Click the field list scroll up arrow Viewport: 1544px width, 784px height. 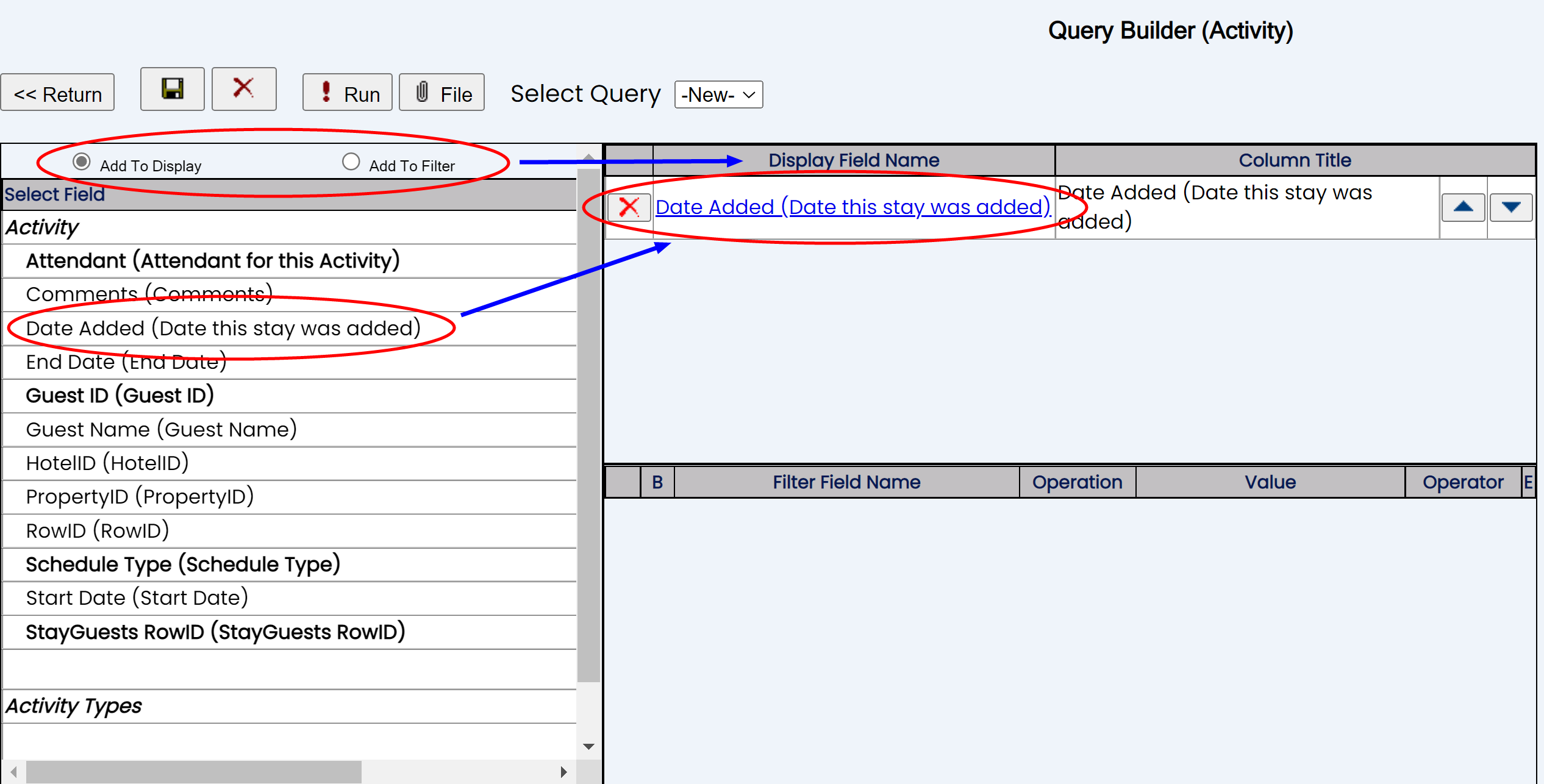click(588, 157)
